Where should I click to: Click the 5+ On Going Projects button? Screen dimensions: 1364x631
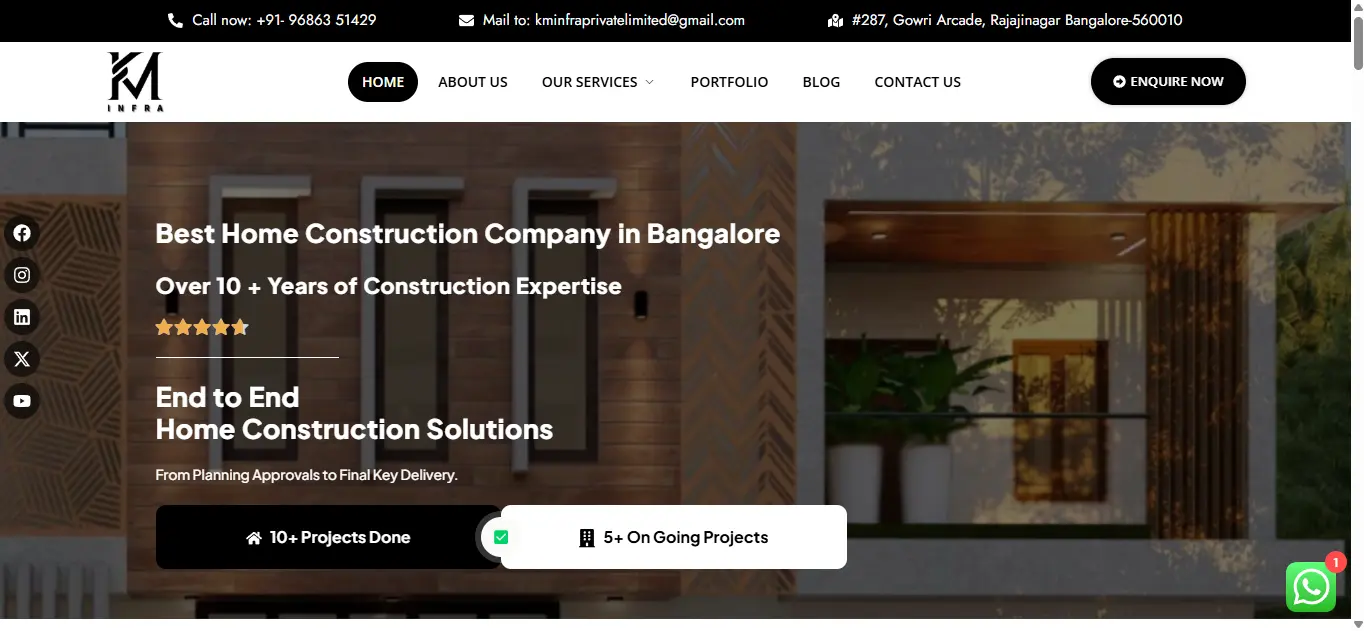click(x=674, y=537)
